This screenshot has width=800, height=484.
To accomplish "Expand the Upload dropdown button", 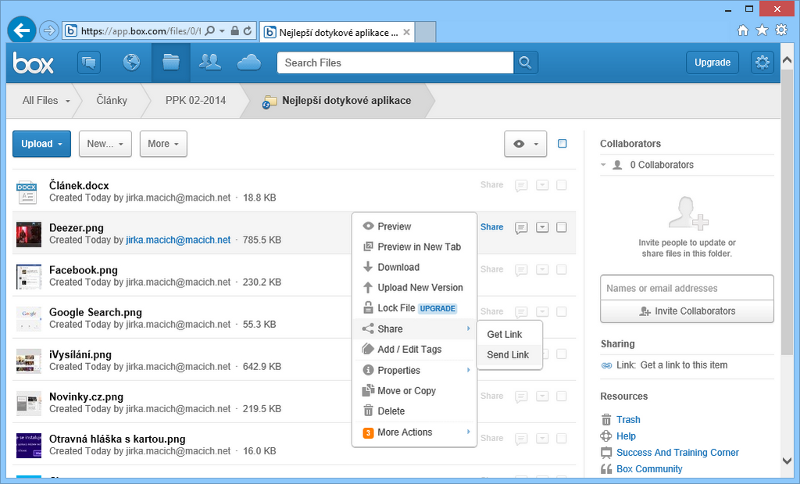I will pyautogui.click(x=41, y=144).
